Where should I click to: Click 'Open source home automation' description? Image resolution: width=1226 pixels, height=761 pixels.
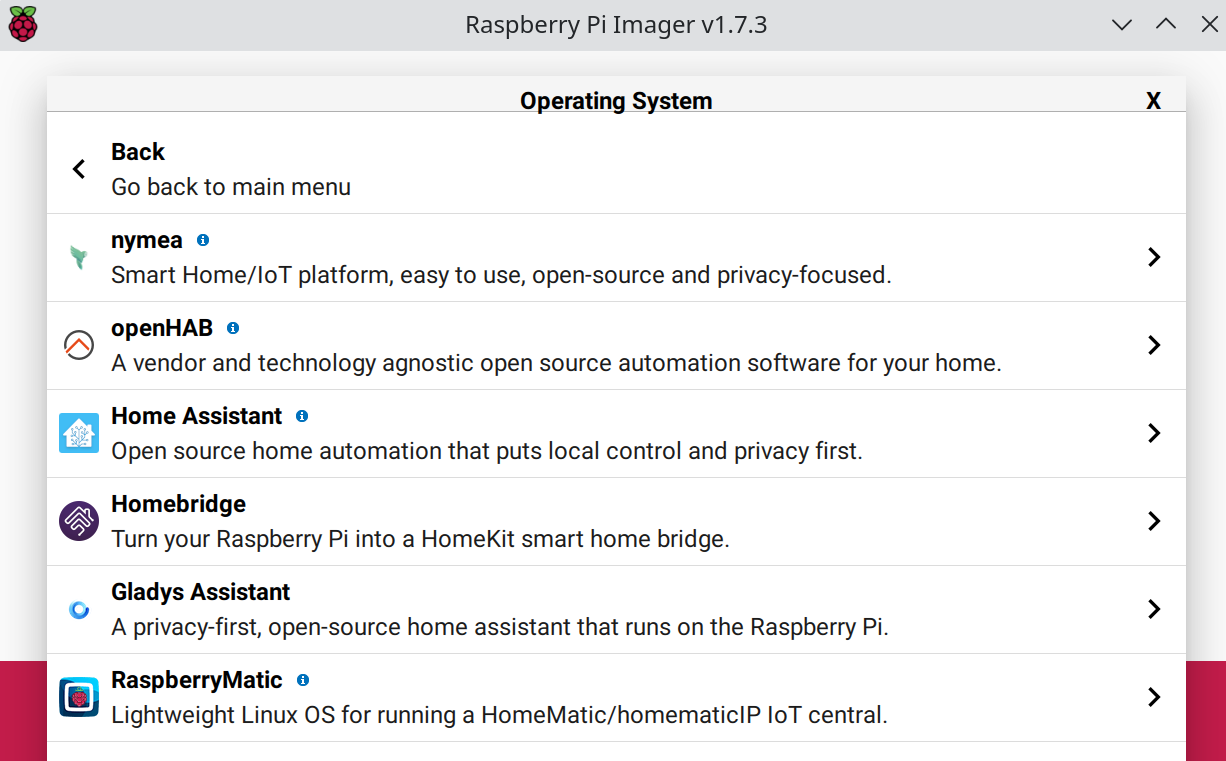point(487,451)
